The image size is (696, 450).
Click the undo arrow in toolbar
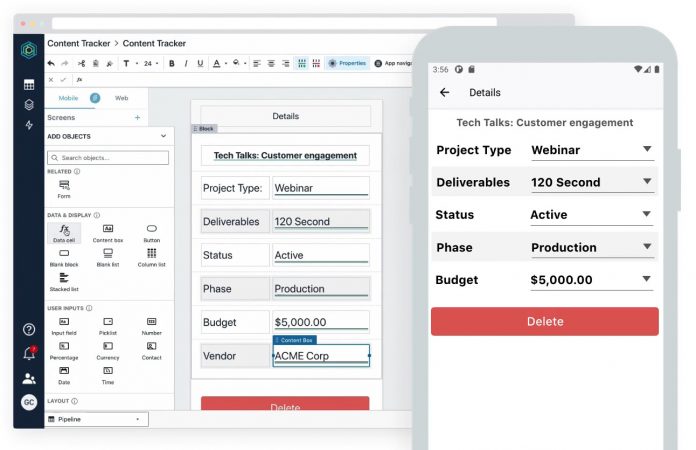[51, 63]
